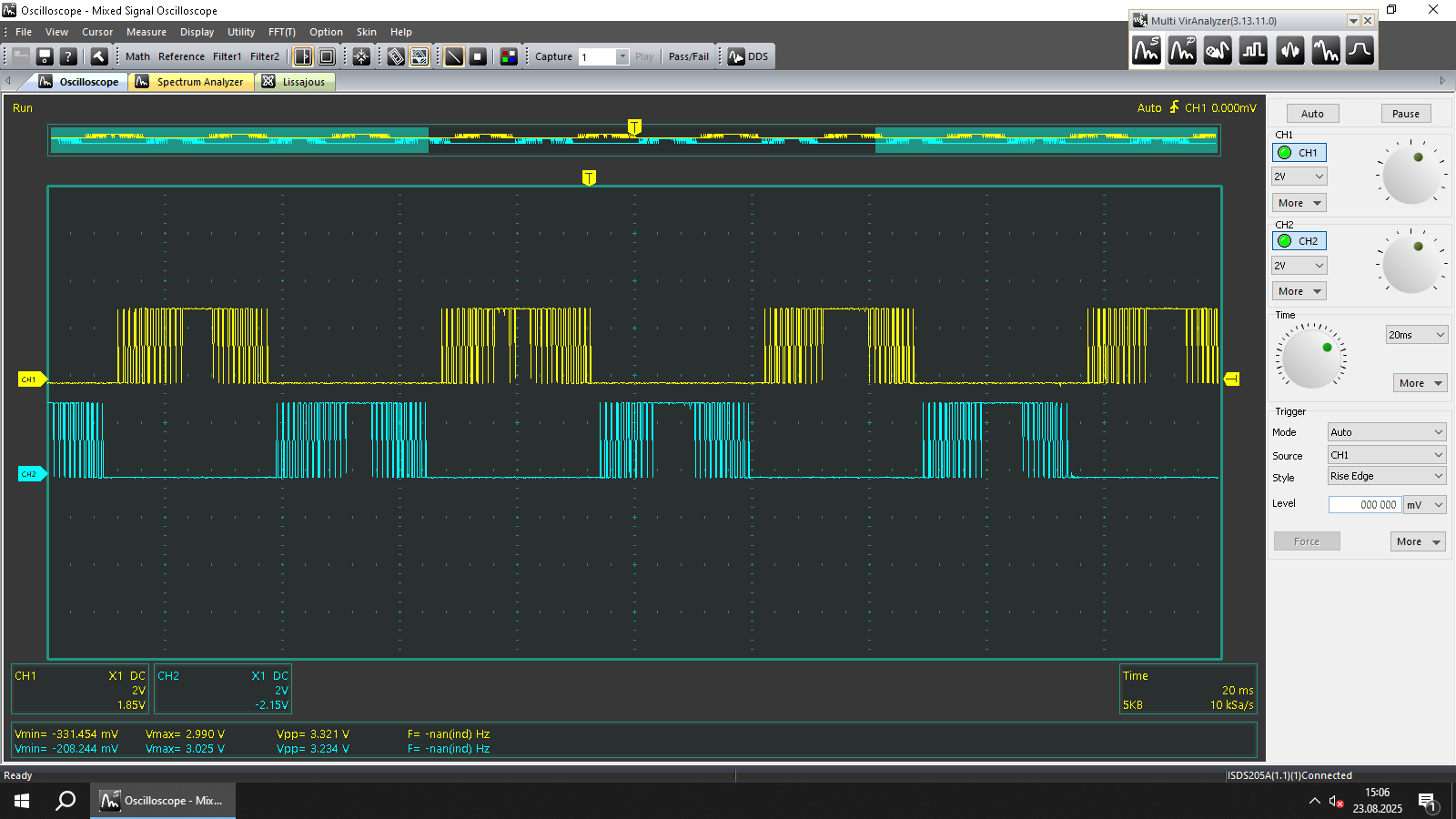Click the stop (white square) toolbar icon
Screen dimensions: 1456x819
[478, 56]
